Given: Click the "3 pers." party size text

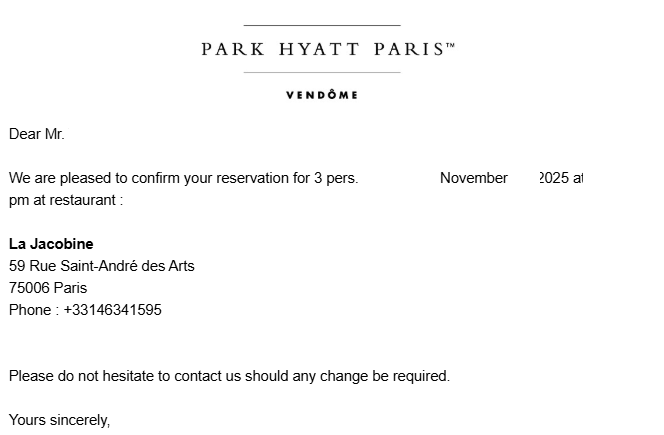Looking at the screenshot, I should tap(335, 178).
